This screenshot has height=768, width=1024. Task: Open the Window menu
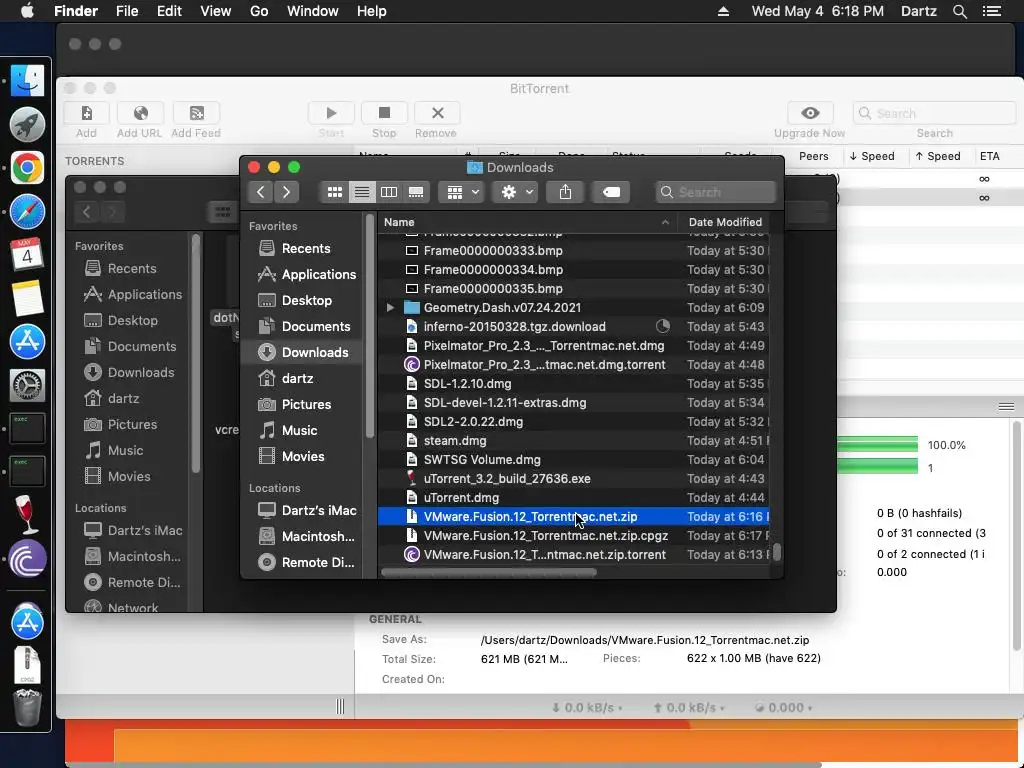tap(313, 11)
